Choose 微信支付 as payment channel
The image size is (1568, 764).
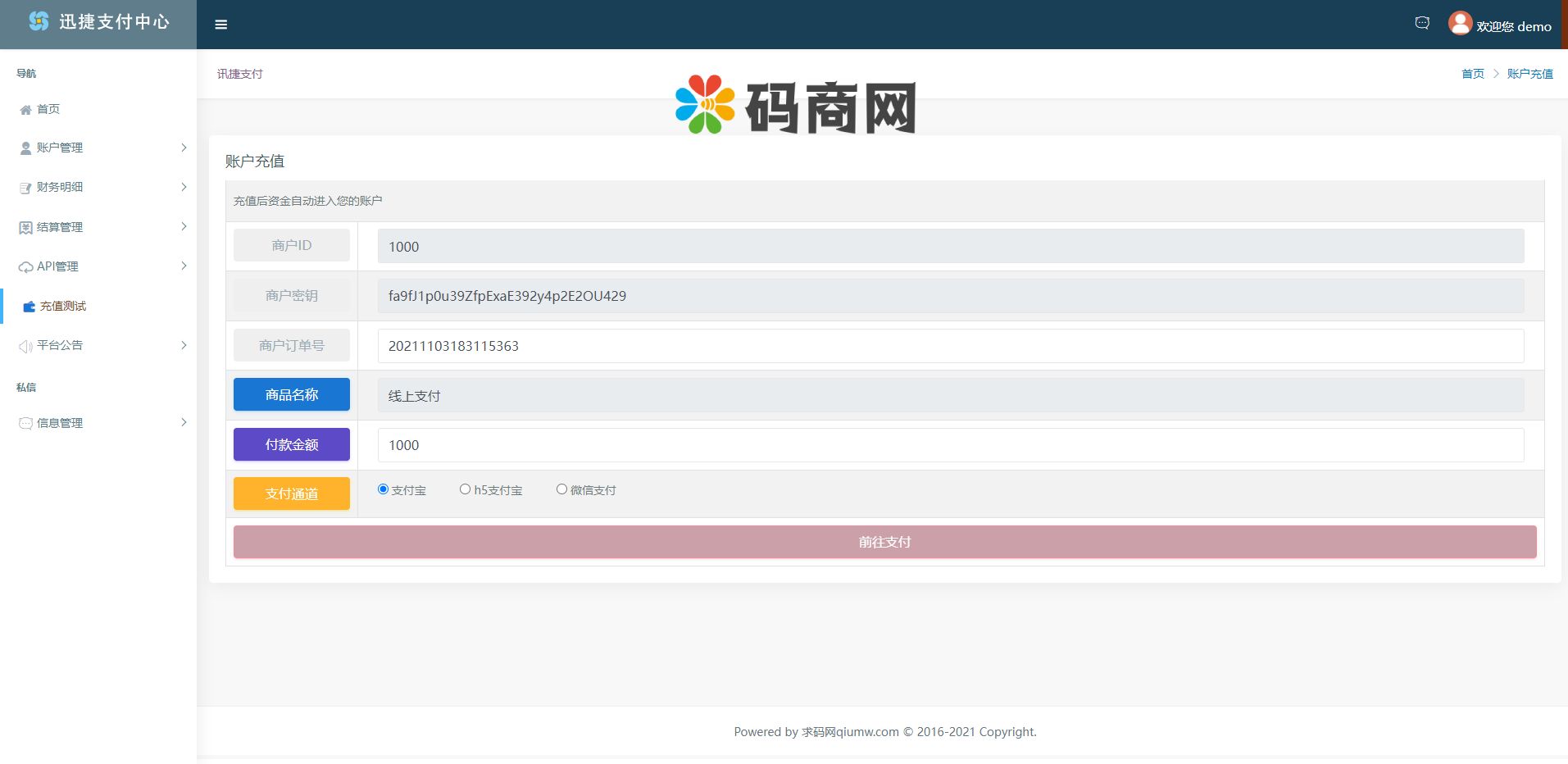tap(561, 489)
